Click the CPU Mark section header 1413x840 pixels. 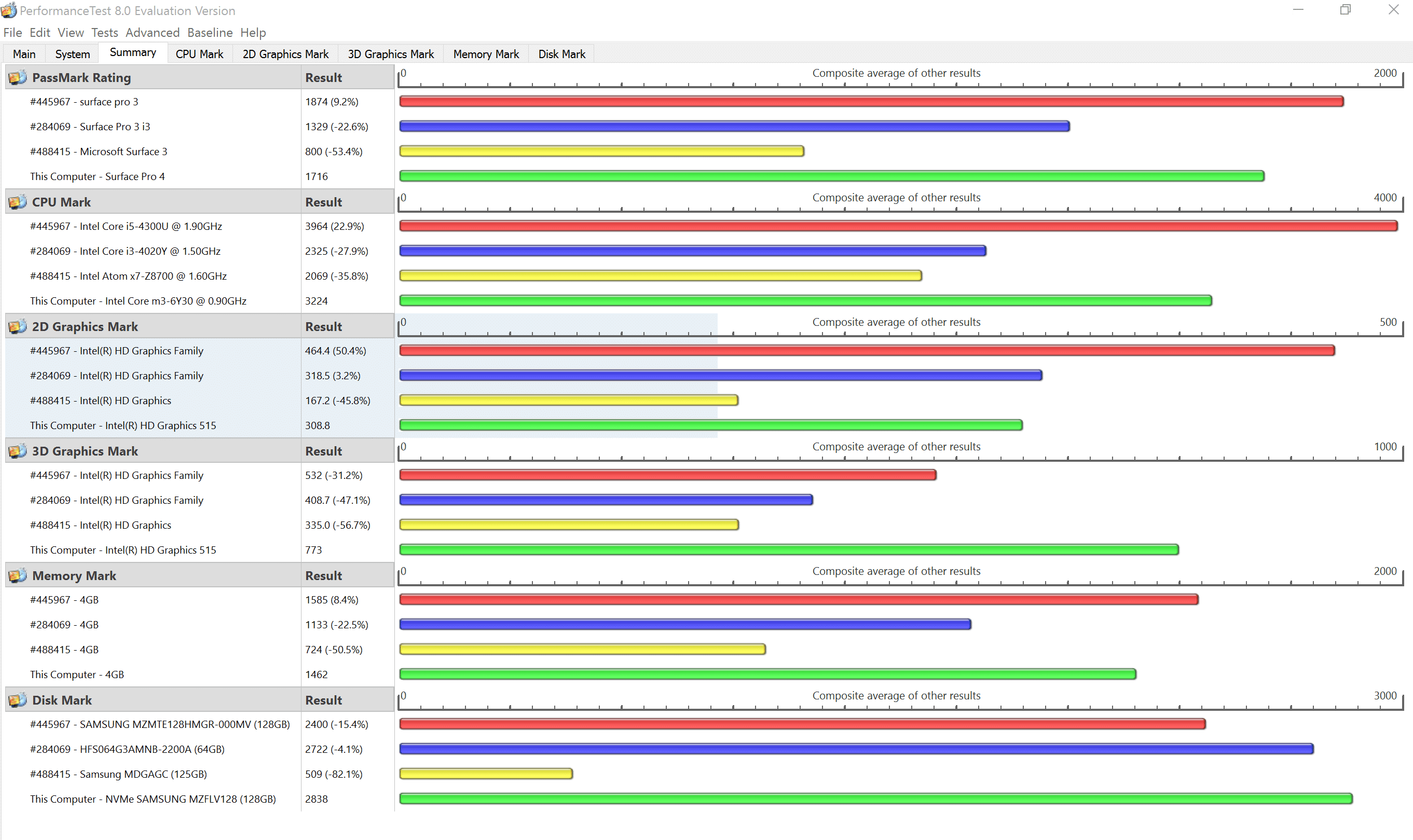pos(153,202)
